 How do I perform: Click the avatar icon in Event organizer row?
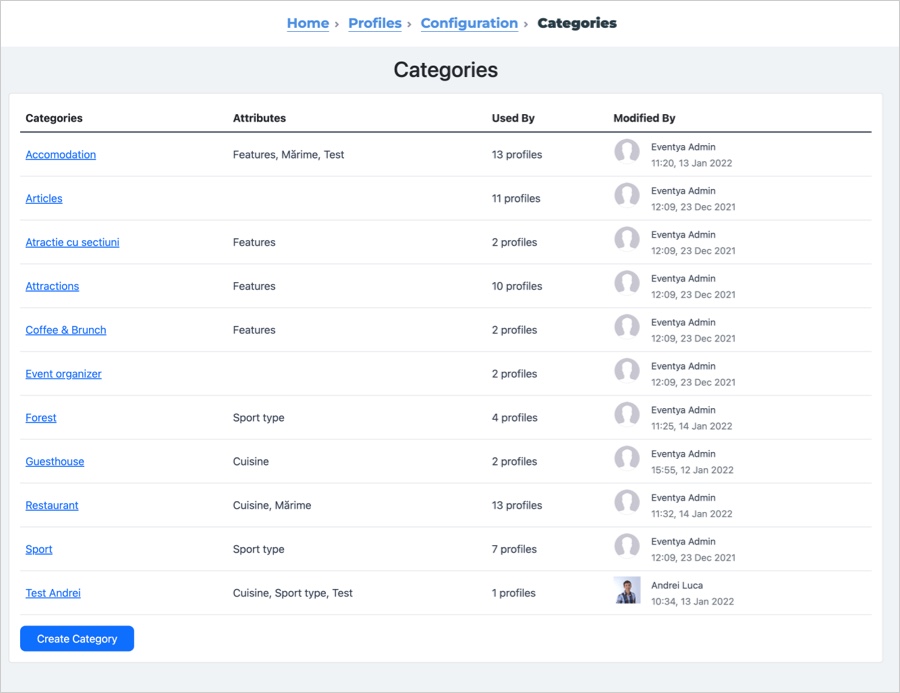click(627, 371)
